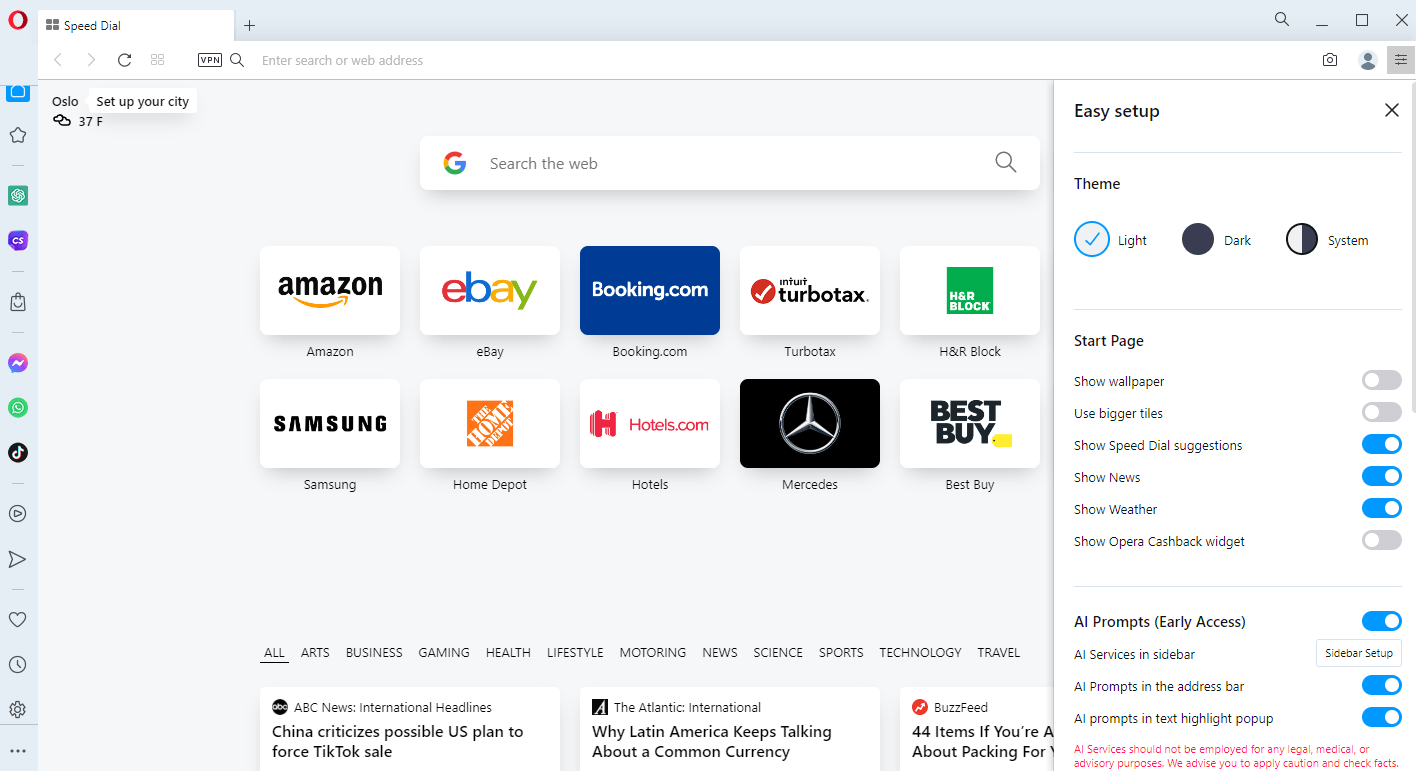Switch to TRAVEL news category
Screen dimensions: 1416x771
(999, 653)
